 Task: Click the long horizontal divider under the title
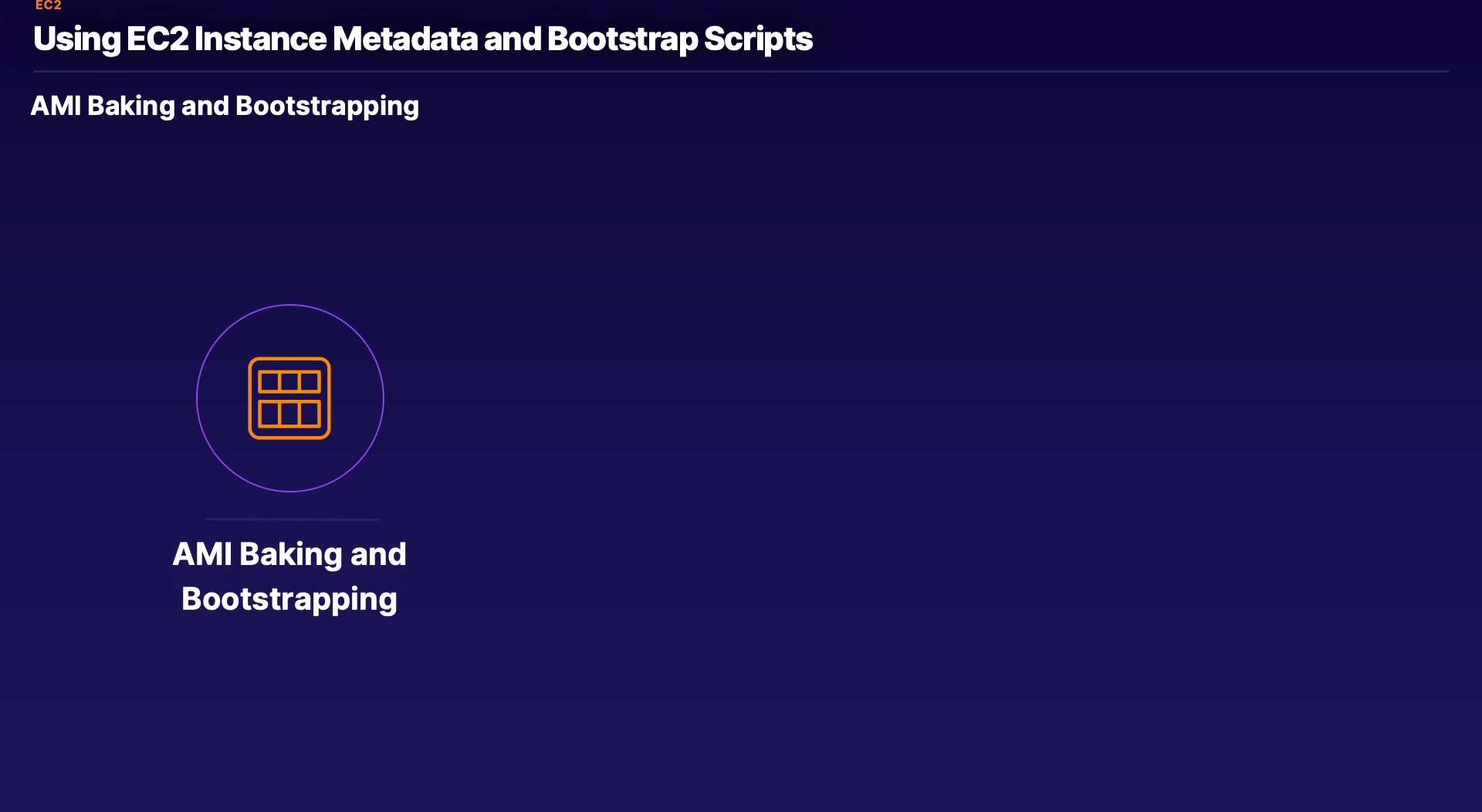[741, 72]
